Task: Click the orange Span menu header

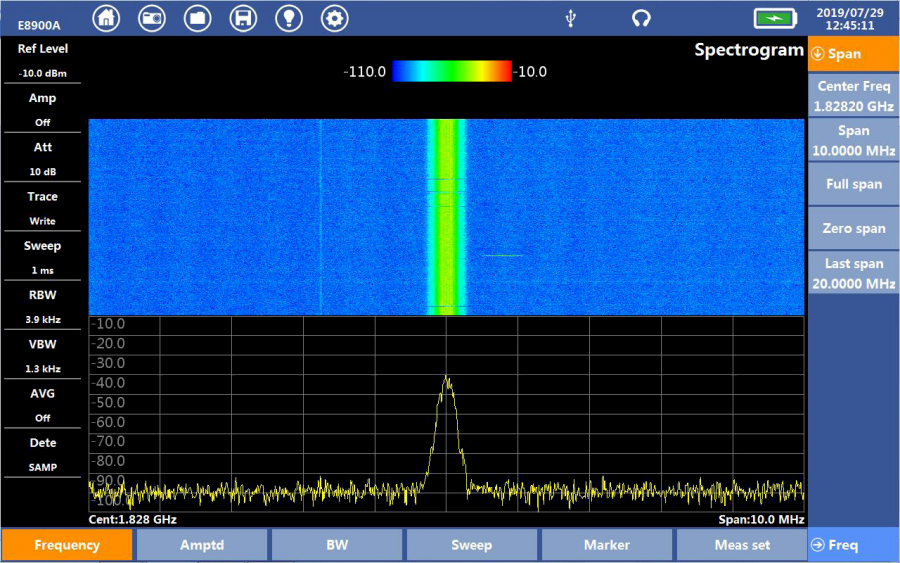Action: click(854, 53)
